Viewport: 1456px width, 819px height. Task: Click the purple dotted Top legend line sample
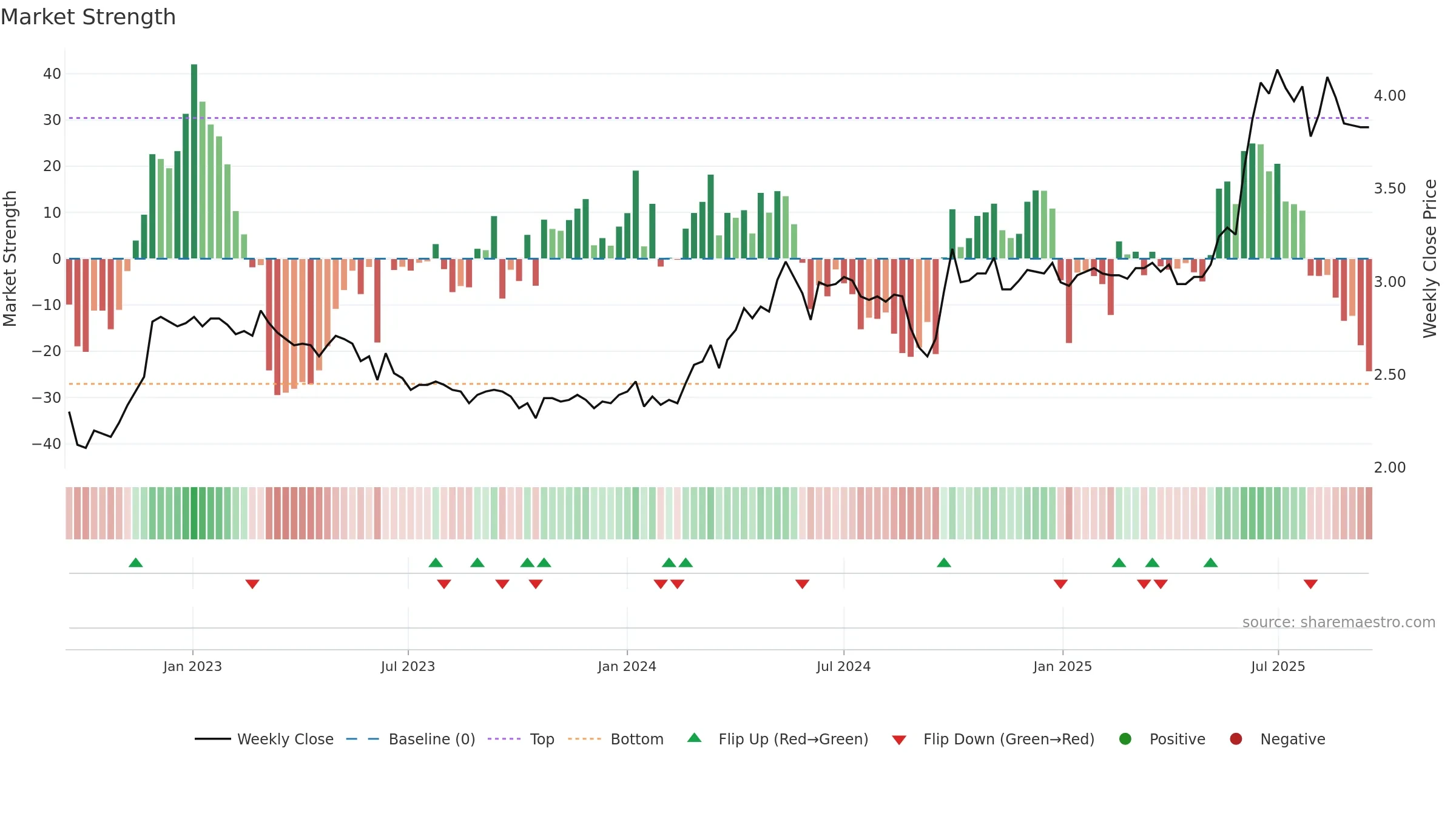pos(504,739)
